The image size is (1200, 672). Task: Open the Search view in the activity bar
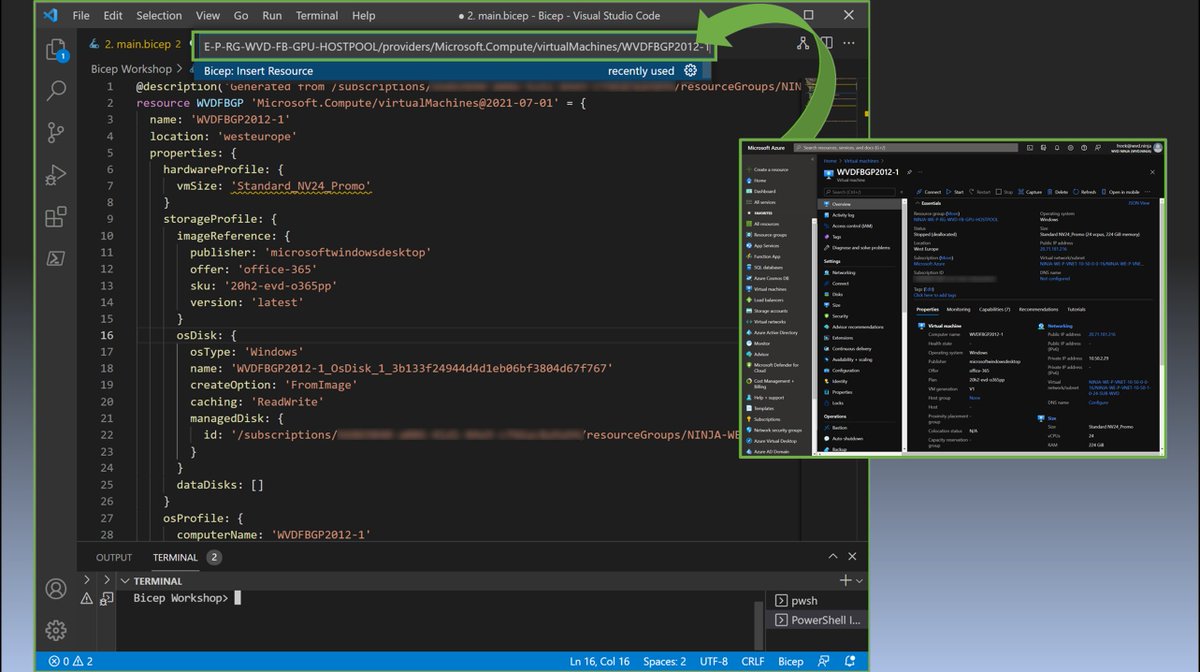(56, 91)
